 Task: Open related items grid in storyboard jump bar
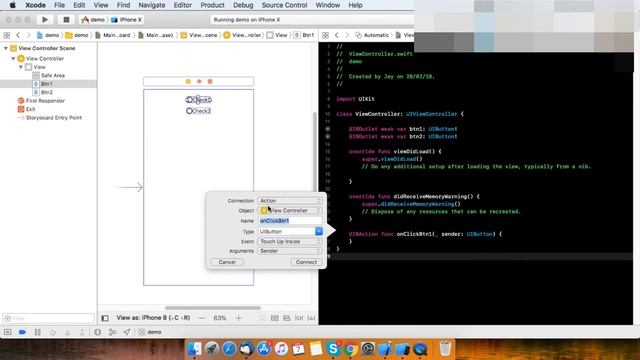click(7, 35)
